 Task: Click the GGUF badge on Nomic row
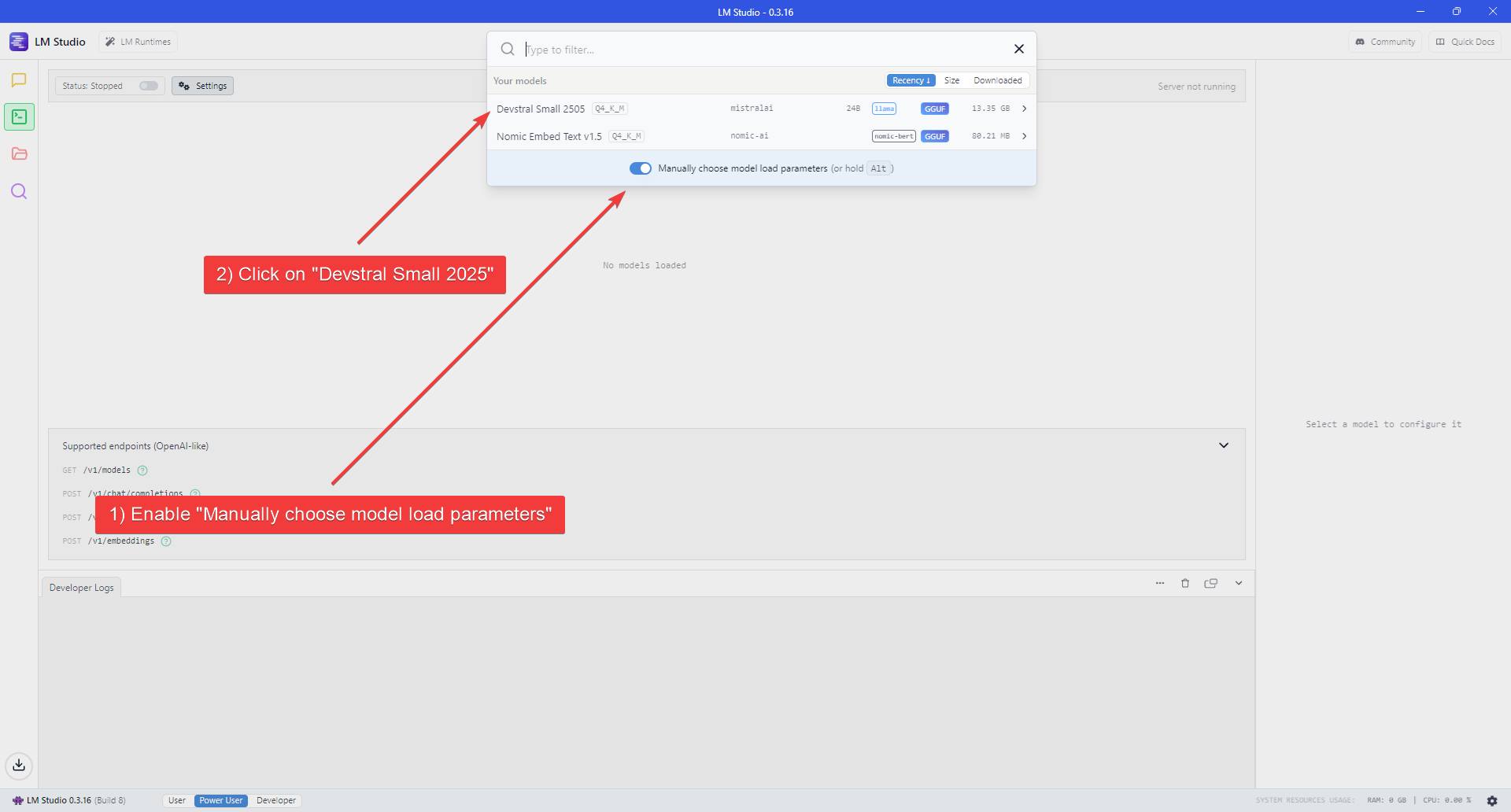[x=935, y=136]
